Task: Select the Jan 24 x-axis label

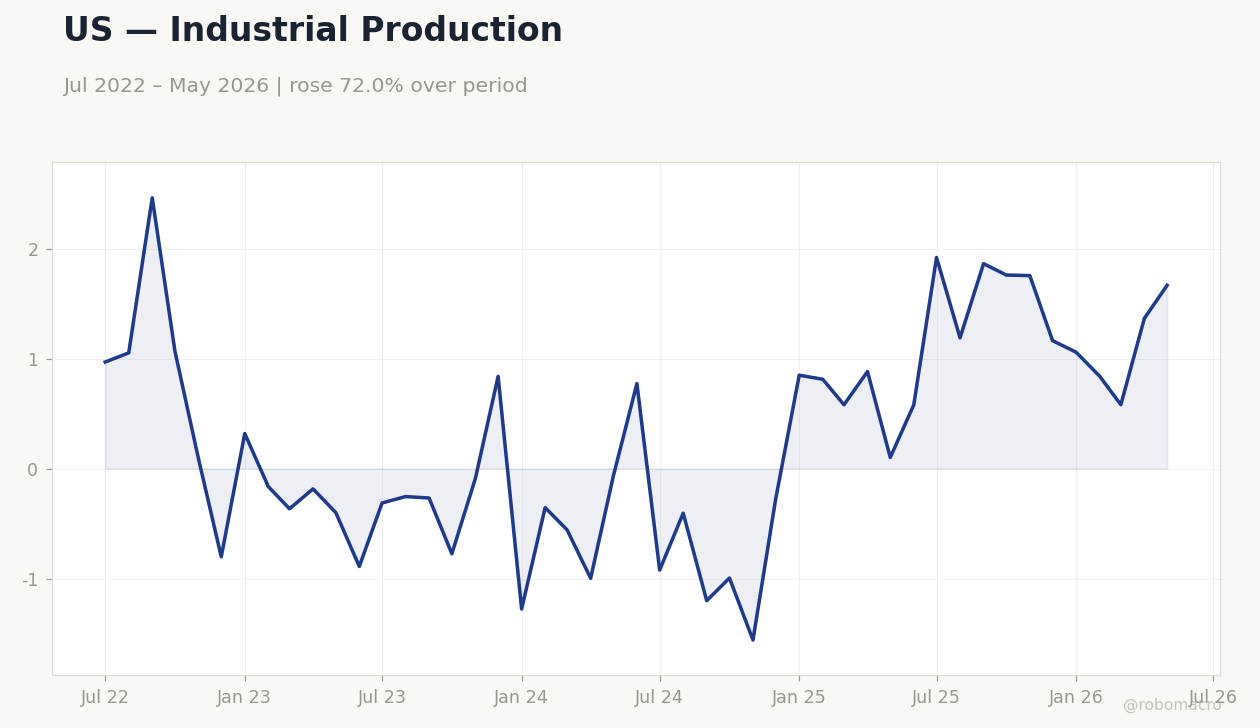Action: click(521, 698)
